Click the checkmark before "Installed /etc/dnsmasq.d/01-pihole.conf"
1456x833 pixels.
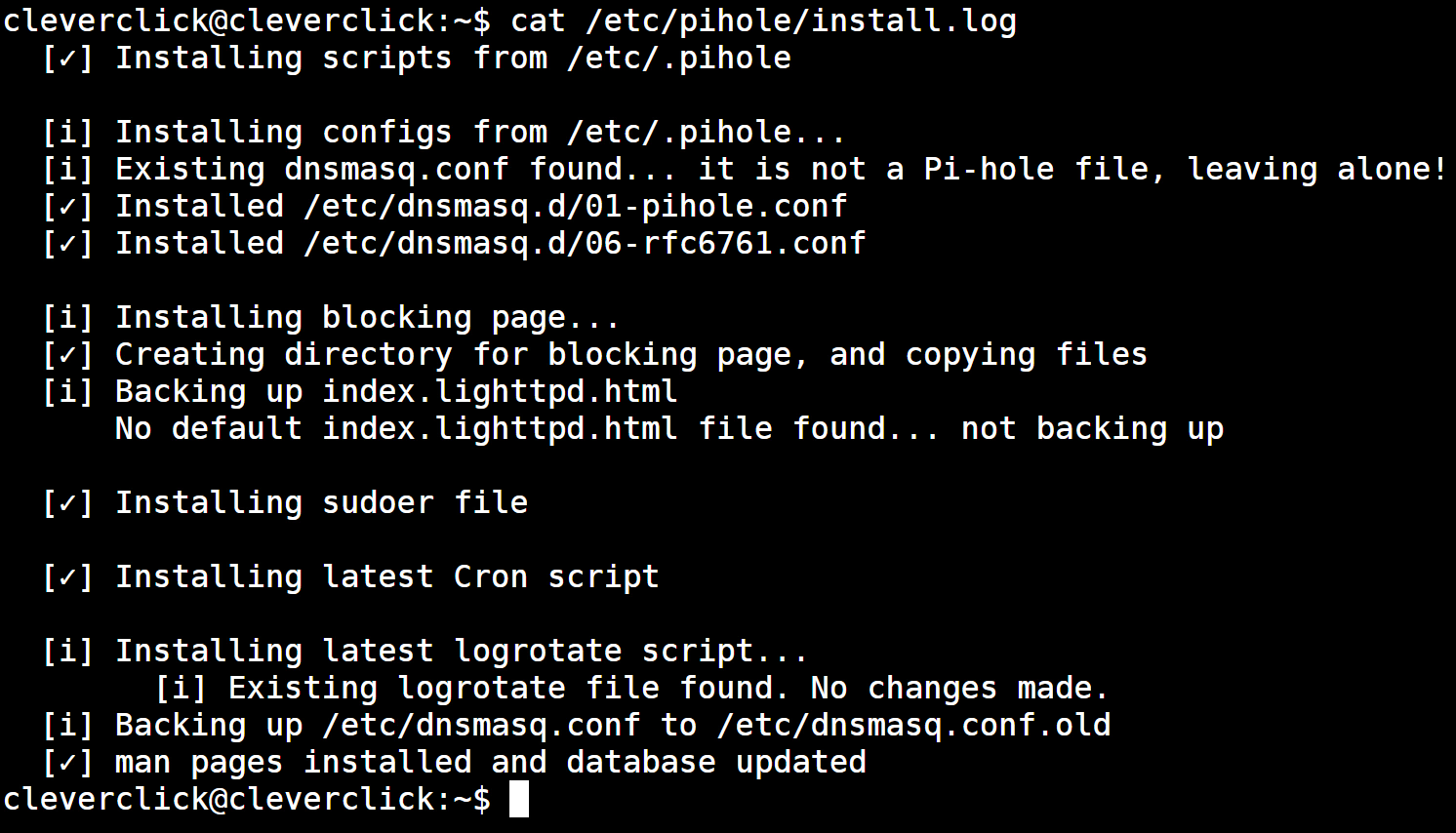(x=67, y=207)
